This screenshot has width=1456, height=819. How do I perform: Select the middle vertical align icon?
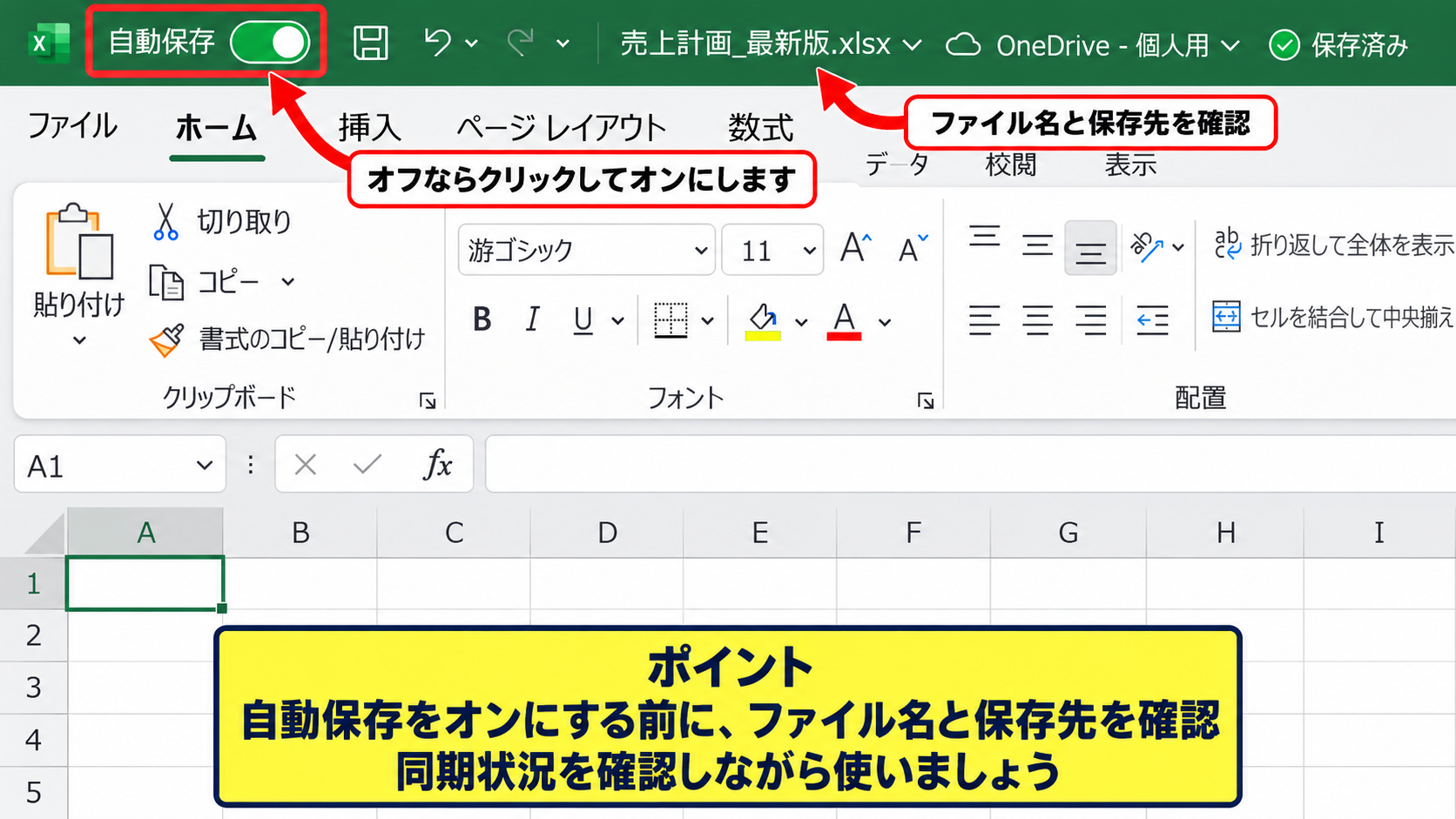pos(1037,245)
